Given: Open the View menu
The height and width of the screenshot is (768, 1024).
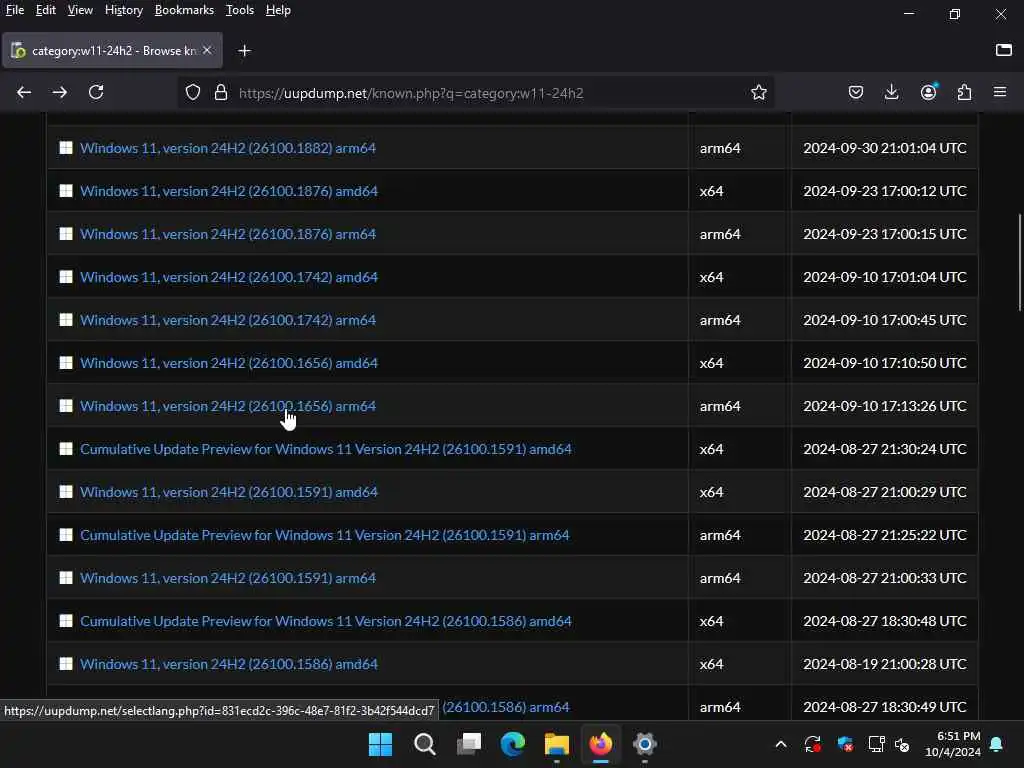Looking at the screenshot, I should [x=80, y=10].
